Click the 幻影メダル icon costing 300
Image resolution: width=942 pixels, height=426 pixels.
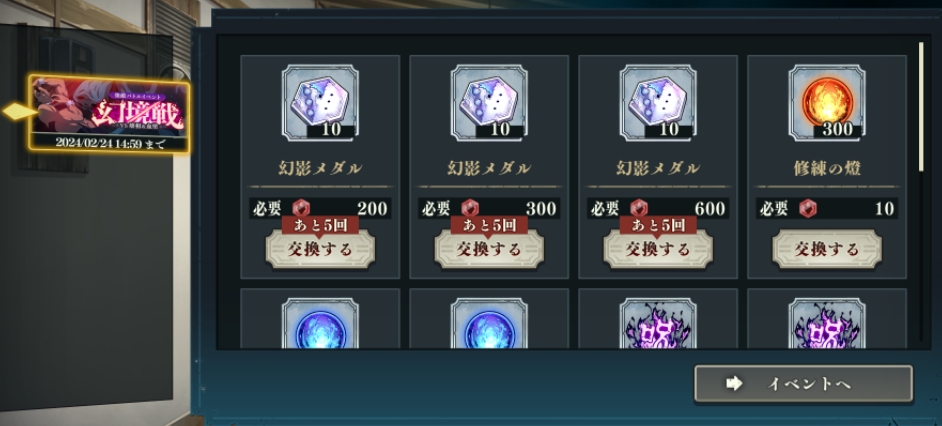coord(489,104)
